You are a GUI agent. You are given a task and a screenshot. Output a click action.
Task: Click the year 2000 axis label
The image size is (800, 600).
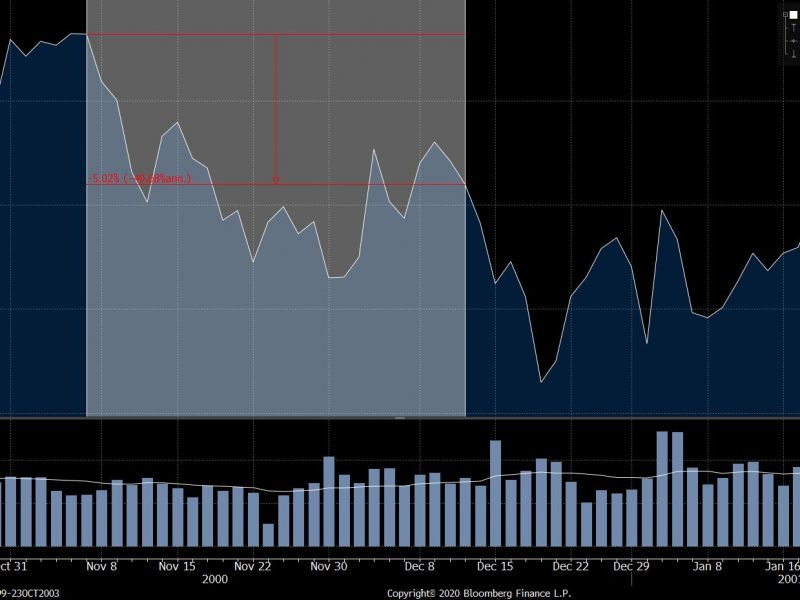click(215, 579)
